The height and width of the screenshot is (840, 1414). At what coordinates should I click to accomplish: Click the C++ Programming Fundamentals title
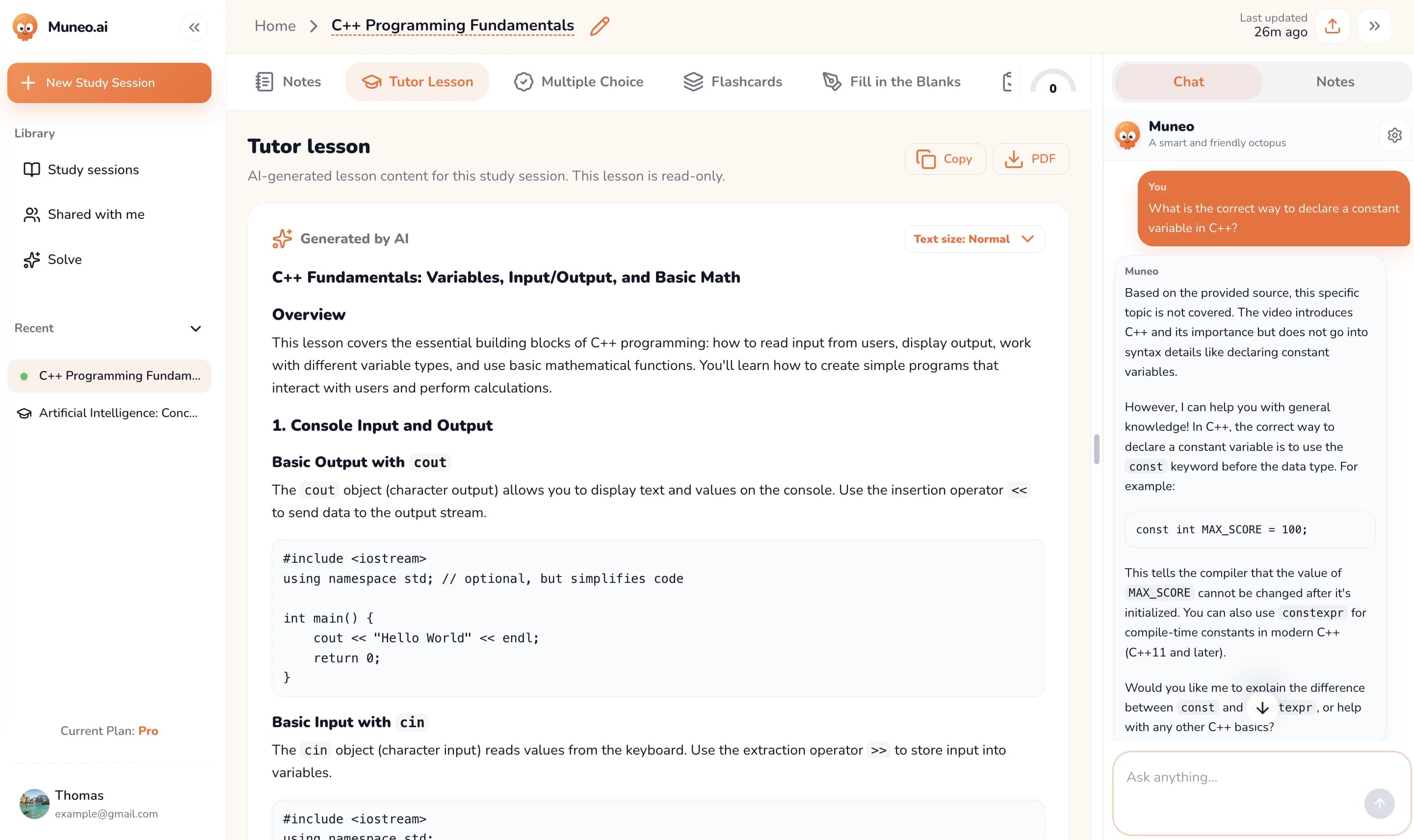[453, 26]
